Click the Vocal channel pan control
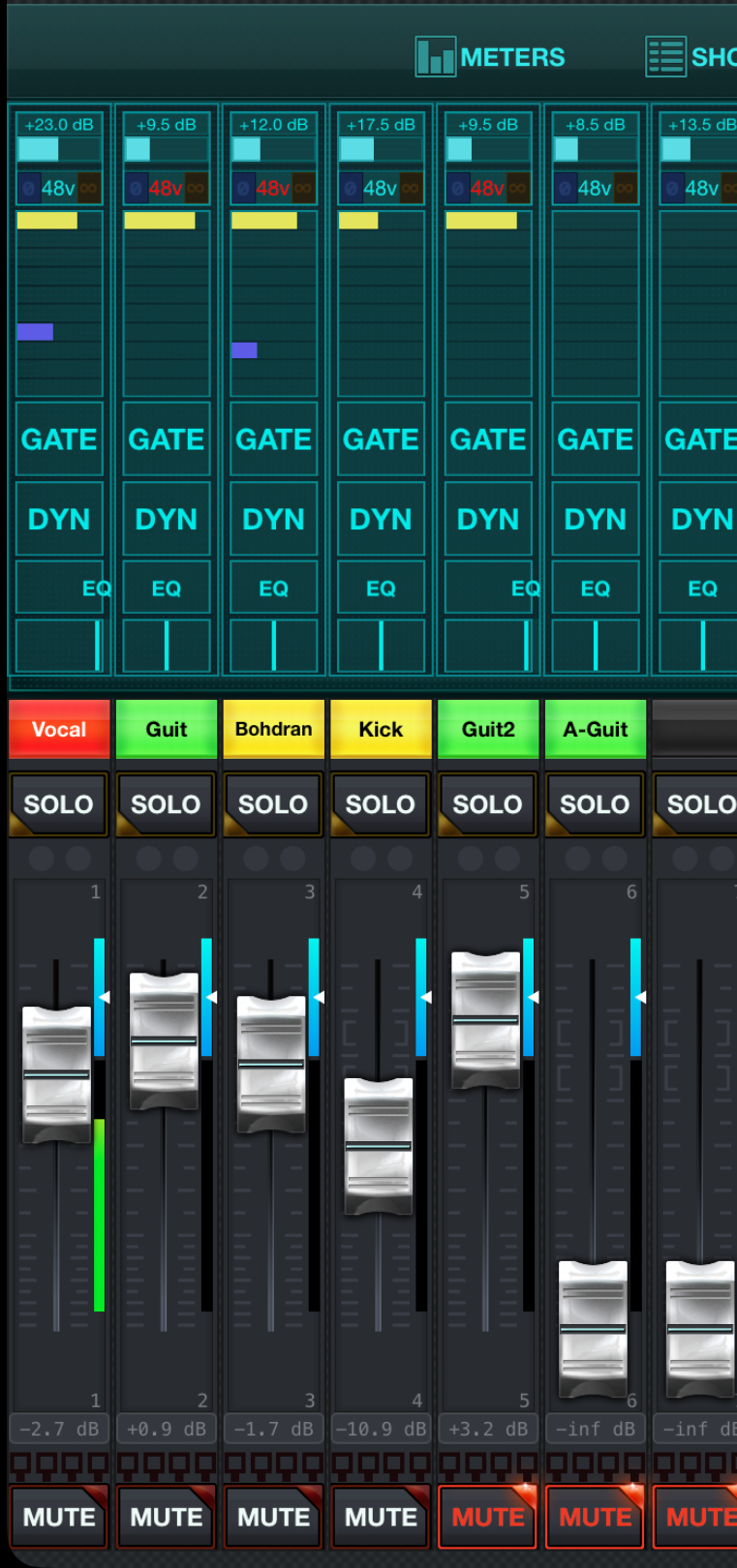Viewport: 737px width, 1568px height. (x=59, y=646)
